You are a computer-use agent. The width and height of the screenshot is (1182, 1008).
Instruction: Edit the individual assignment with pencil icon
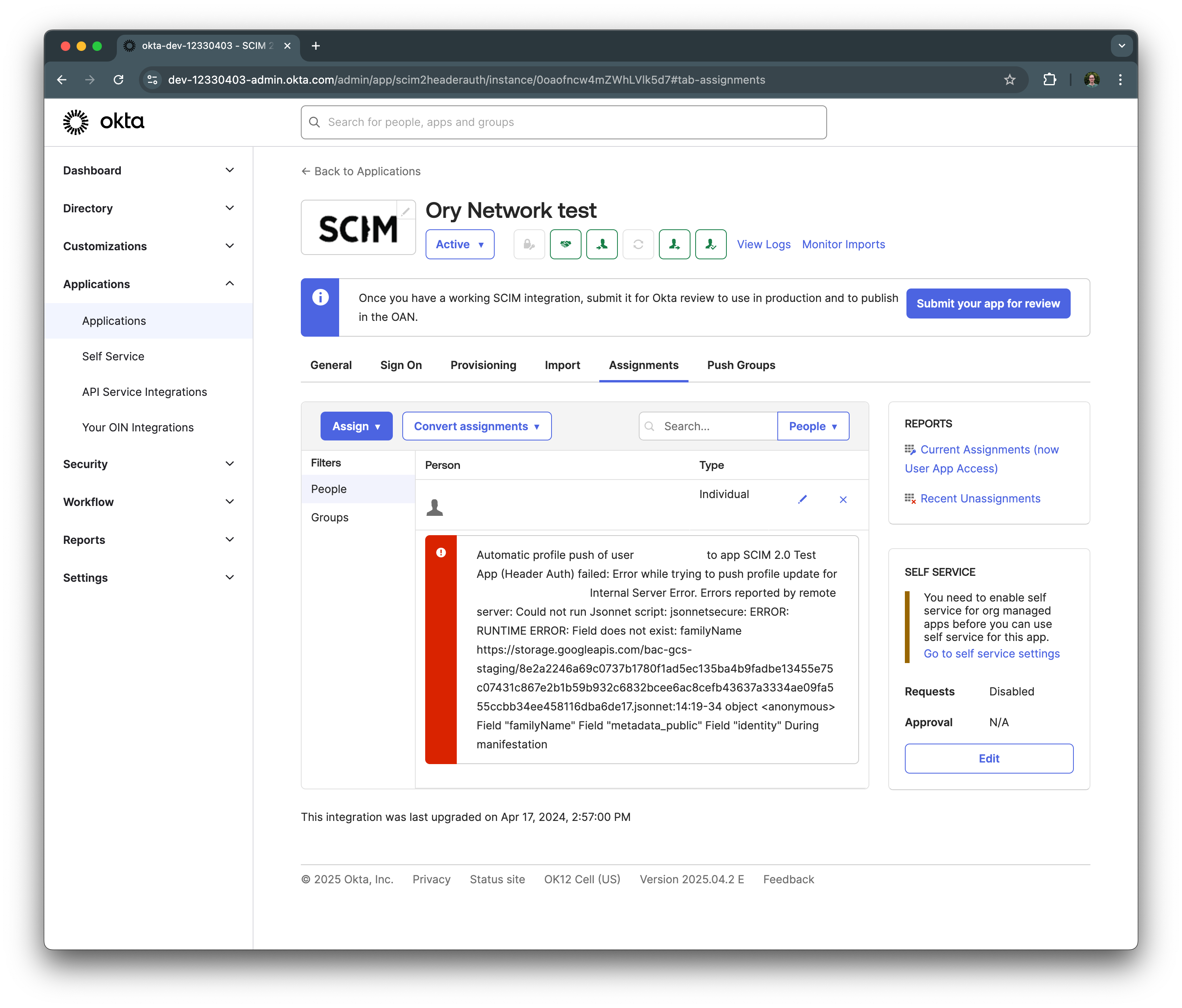click(x=802, y=499)
